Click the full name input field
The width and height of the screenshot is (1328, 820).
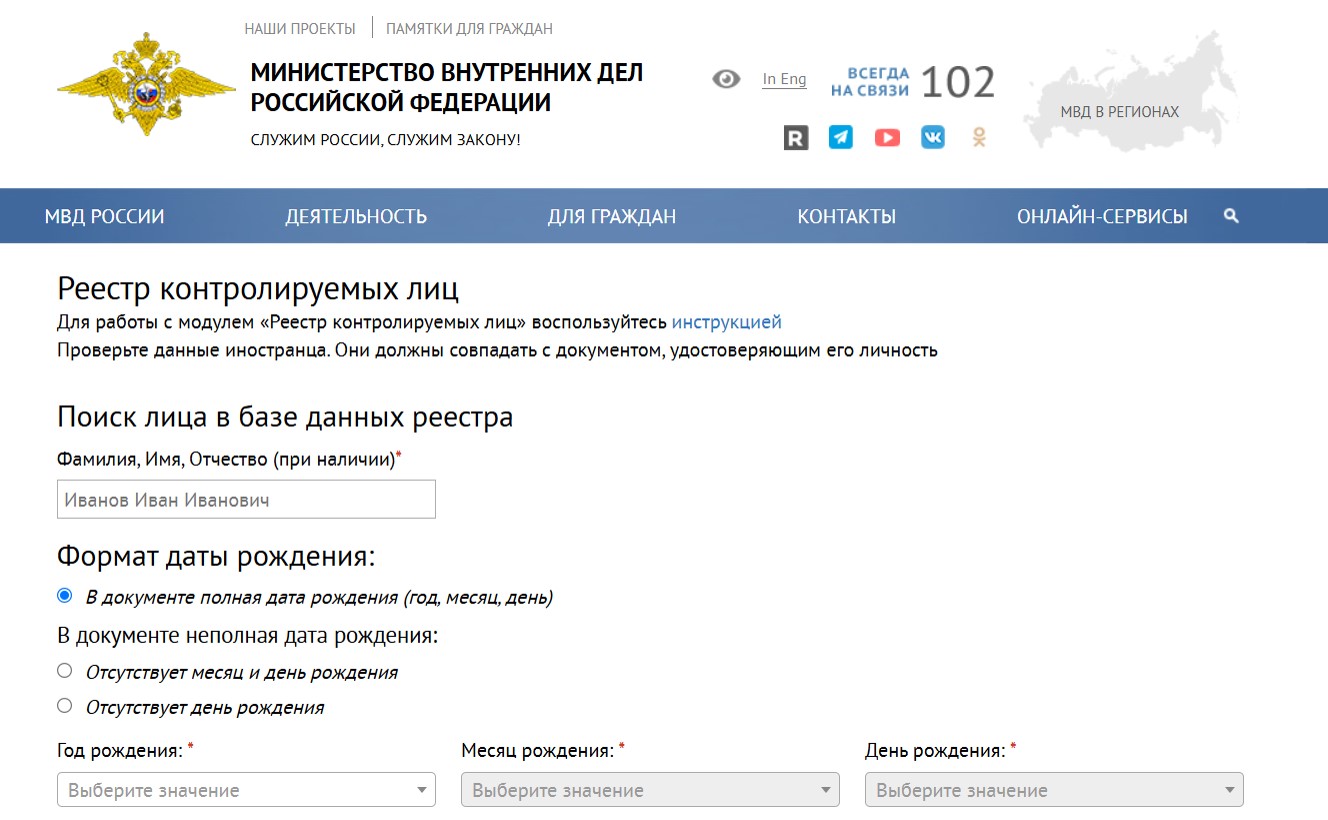pos(246,499)
